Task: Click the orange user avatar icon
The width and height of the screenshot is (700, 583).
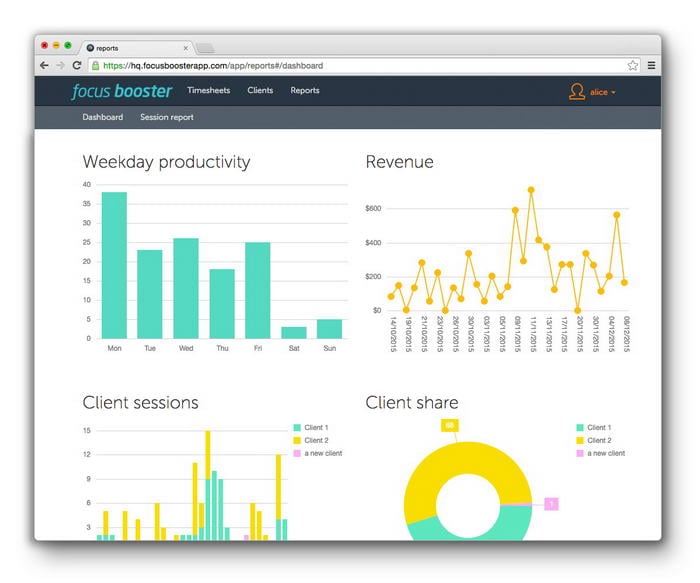Action: (x=576, y=92)
